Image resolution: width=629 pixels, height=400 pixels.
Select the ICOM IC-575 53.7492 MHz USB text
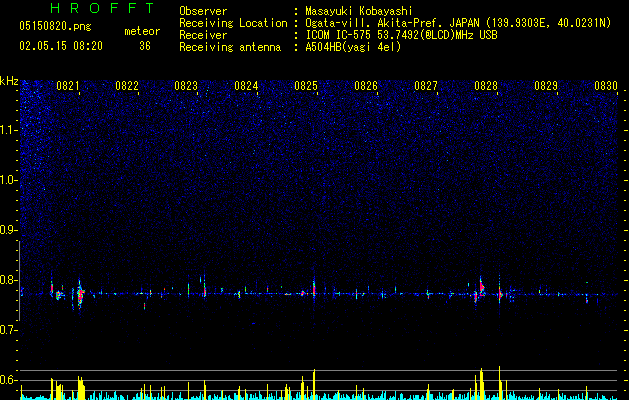pyautogui.click(x=401, y=35)
